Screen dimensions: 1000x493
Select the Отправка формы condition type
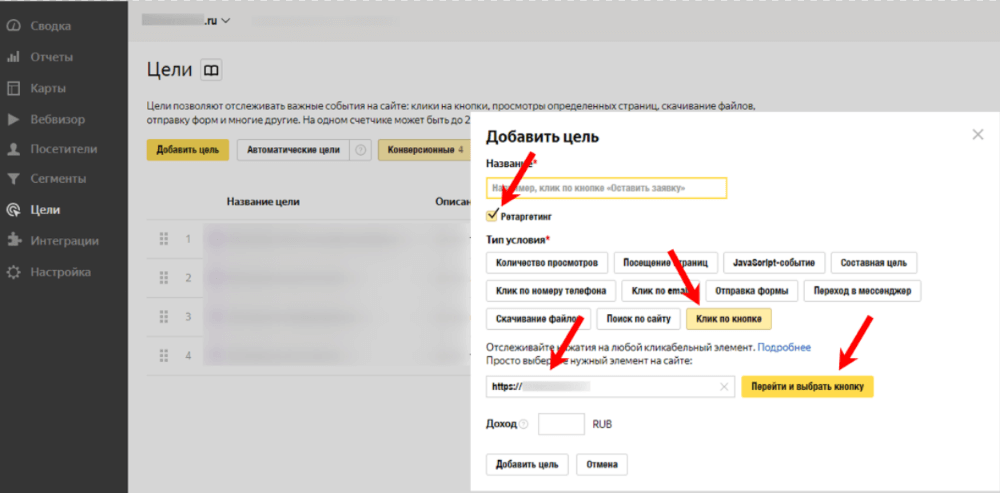[x=753, y=291]
